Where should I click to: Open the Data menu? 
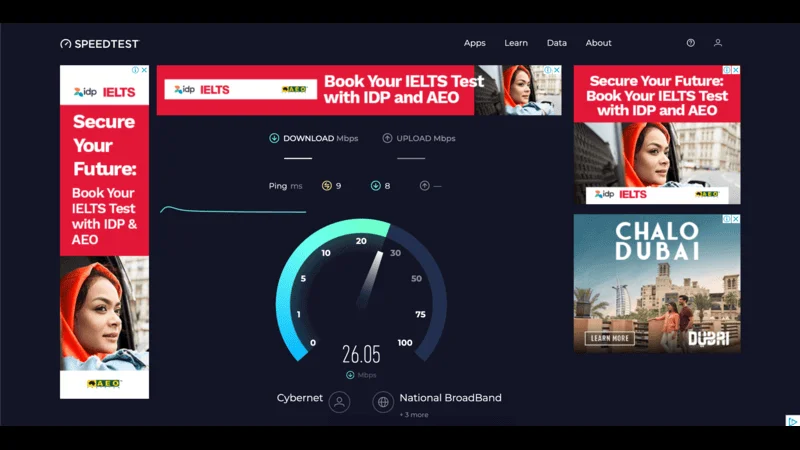pos(557,43)
